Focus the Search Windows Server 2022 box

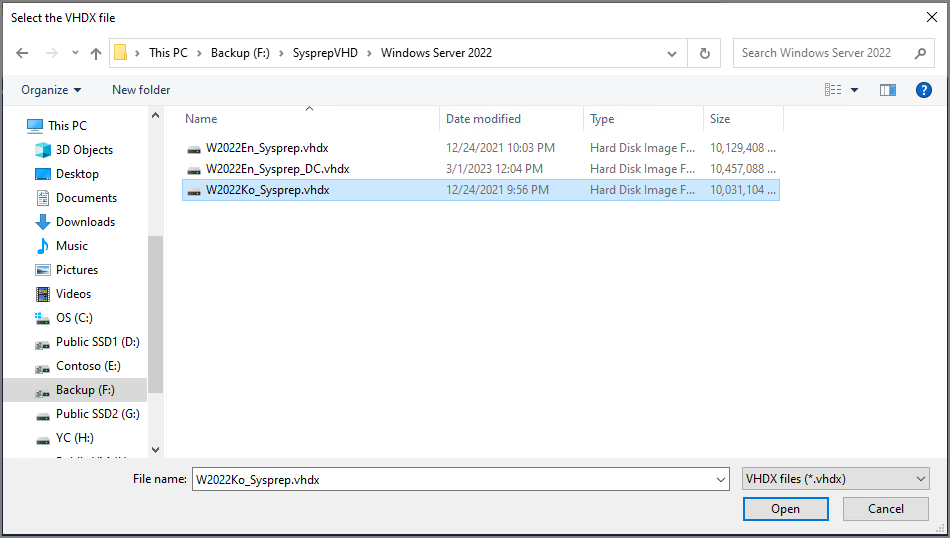click(834, 53)
